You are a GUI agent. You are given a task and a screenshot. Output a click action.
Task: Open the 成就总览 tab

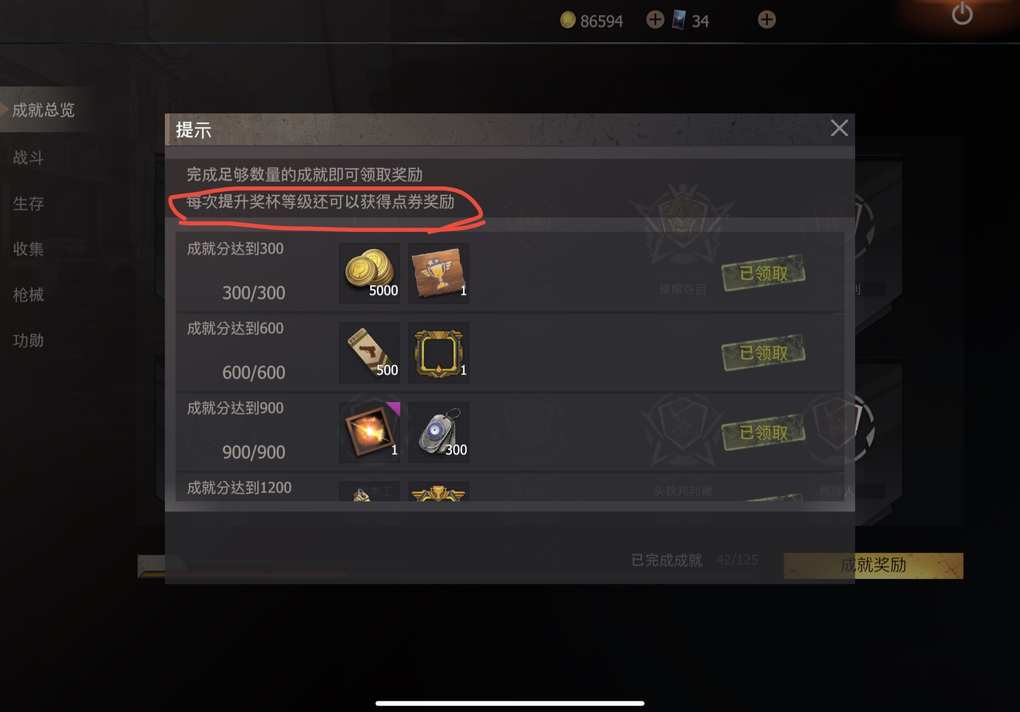[x=44, y=110]
